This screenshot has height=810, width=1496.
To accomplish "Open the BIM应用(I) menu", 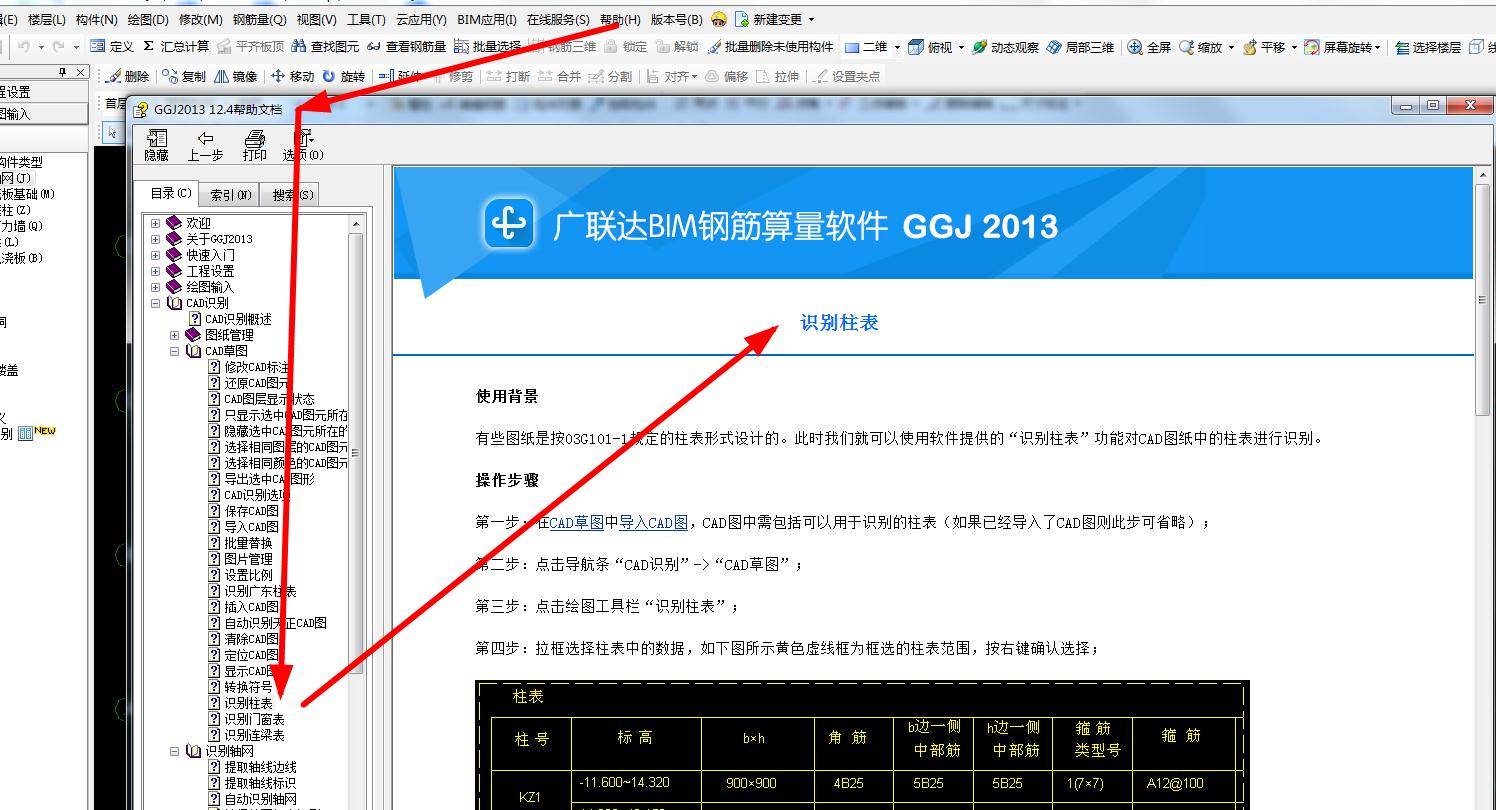I will click(486, 19).
